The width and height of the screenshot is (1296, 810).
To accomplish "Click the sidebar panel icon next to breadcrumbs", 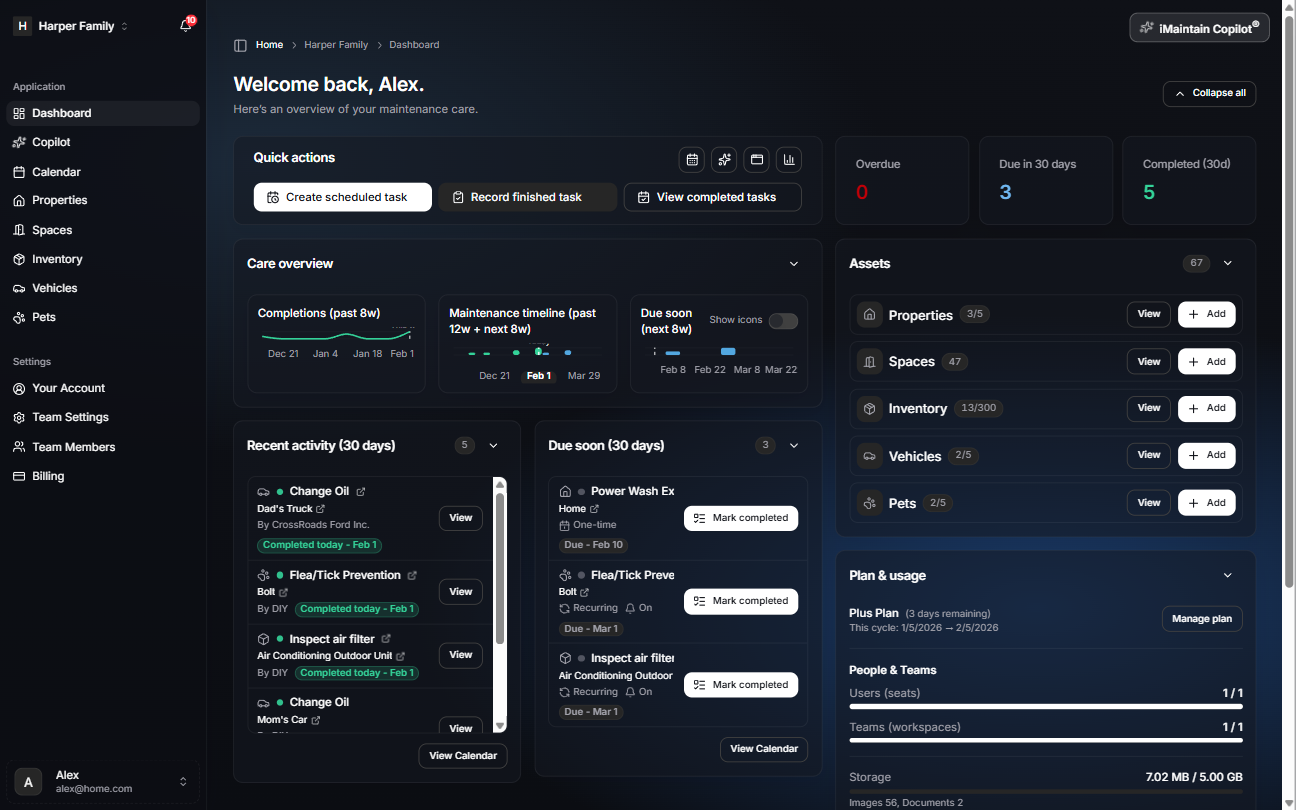I will click(x=239, y=44).
